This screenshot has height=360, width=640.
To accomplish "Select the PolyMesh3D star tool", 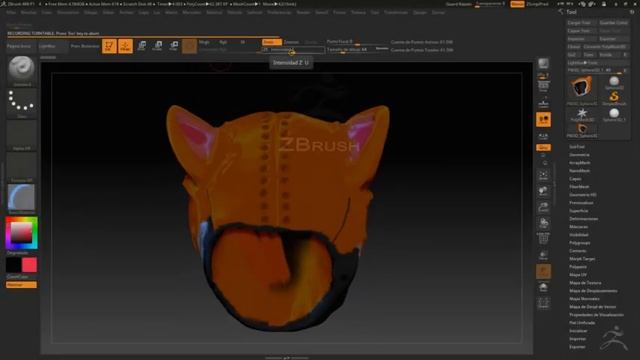I will [582, 114].
